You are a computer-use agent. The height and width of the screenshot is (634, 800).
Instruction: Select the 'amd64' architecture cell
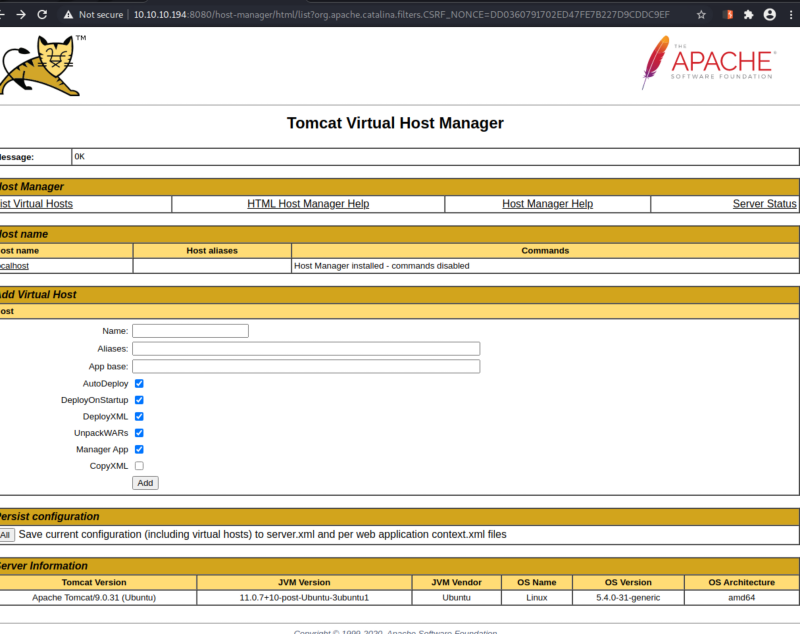[741, 598]
